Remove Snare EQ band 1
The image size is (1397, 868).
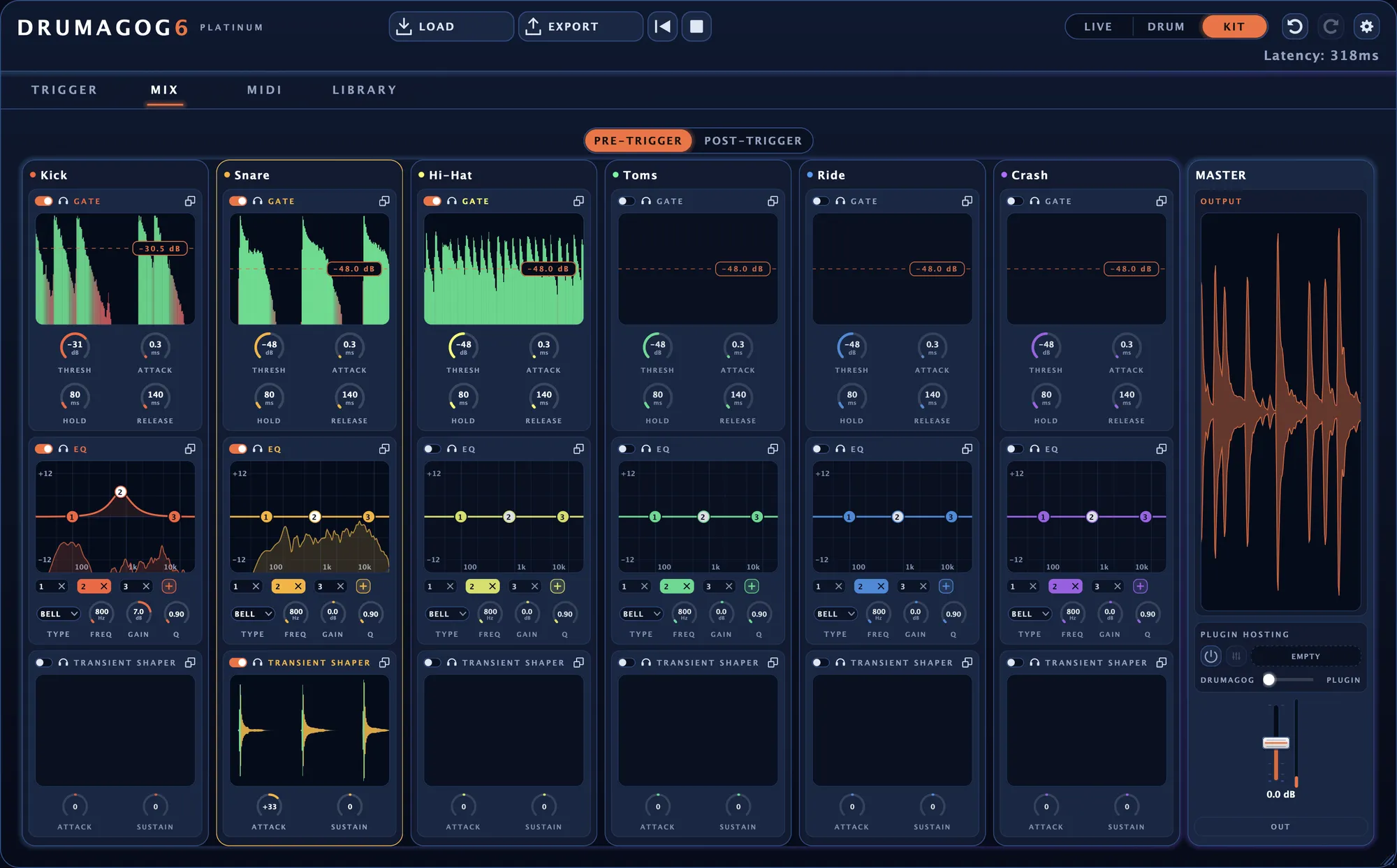[x=256, y=587]
